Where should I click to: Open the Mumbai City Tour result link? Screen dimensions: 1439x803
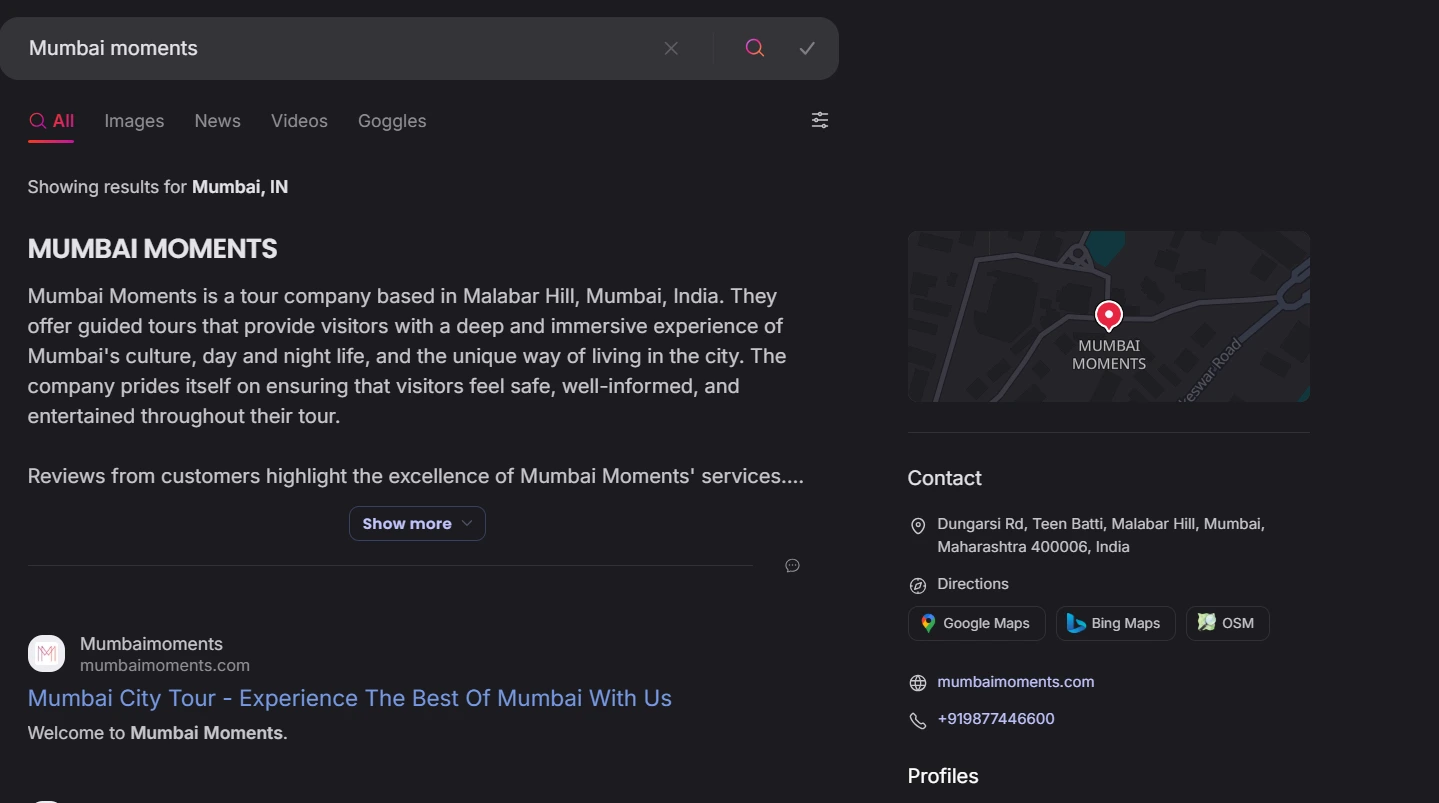click(349, 698)
